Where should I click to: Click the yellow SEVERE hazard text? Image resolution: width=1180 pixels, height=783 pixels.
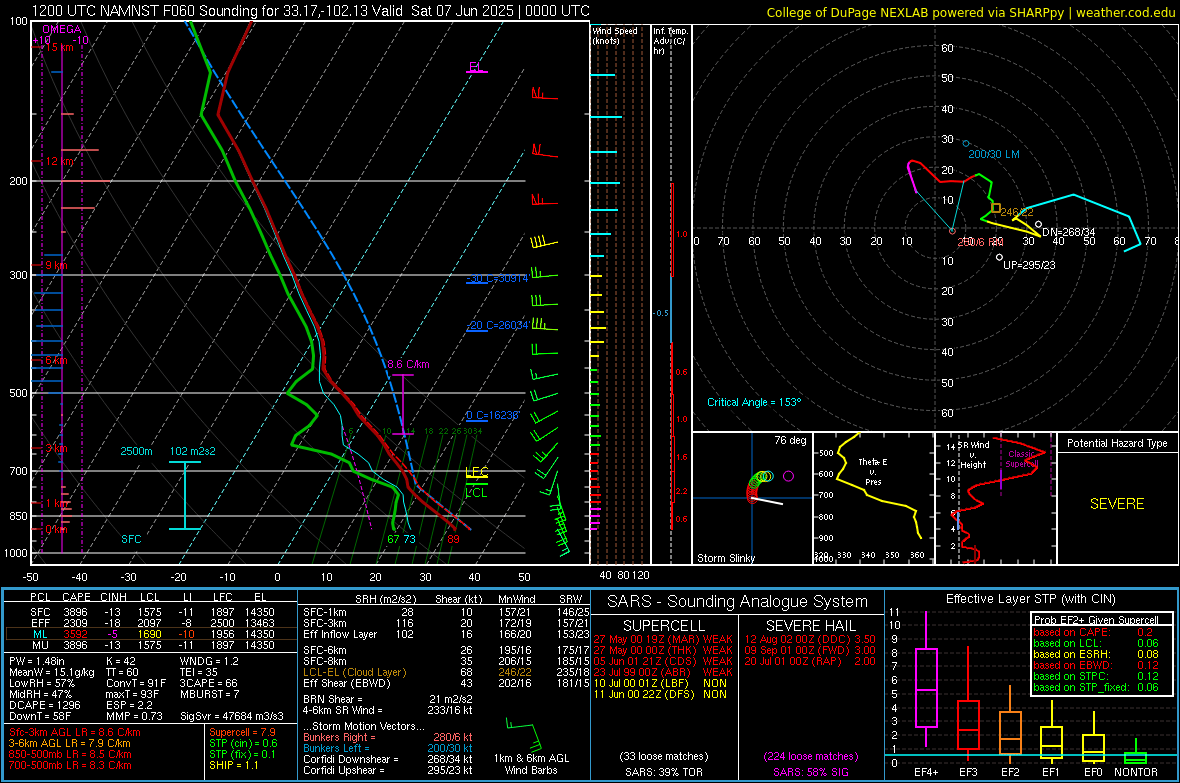pyautogui.click(x=1117, y=504)
